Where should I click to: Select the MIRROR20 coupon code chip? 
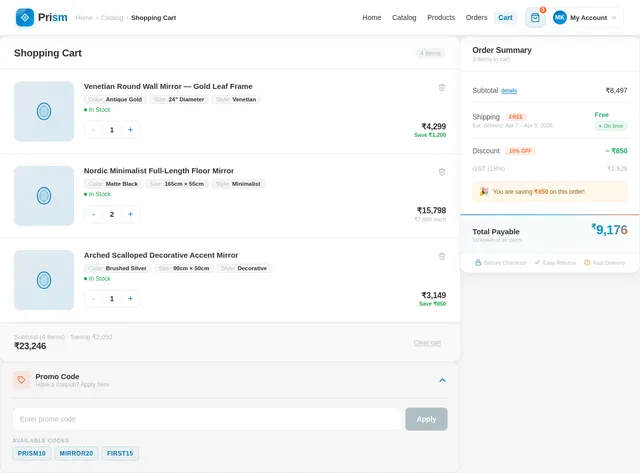click(76, 453)
